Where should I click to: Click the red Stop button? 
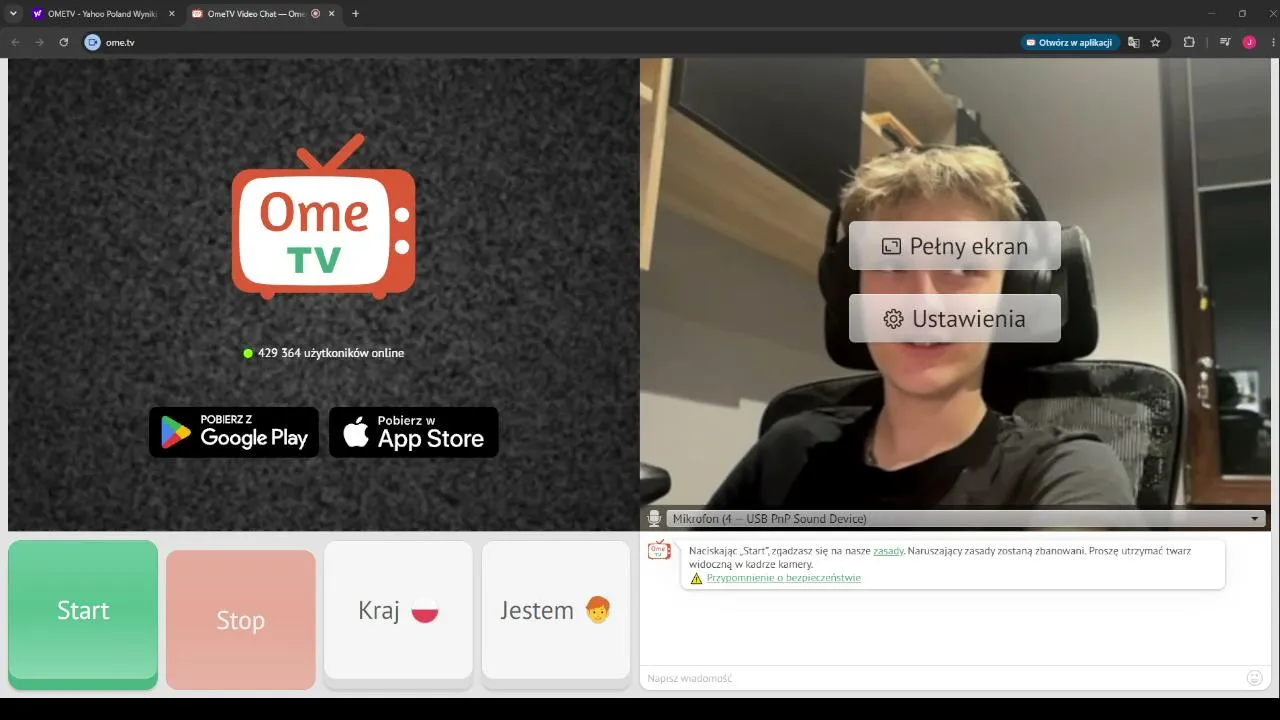pyautogui.click(x=241, y=619)
